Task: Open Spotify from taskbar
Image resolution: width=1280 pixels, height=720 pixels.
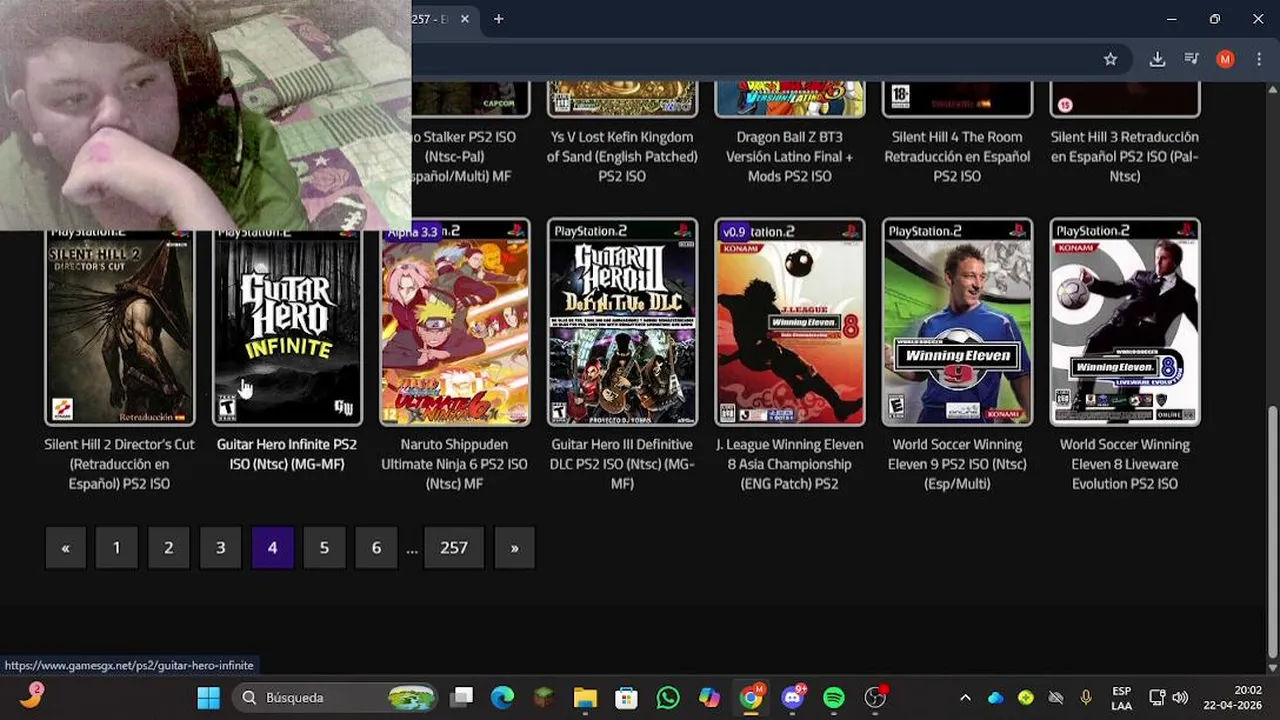Action: point(834,697)
